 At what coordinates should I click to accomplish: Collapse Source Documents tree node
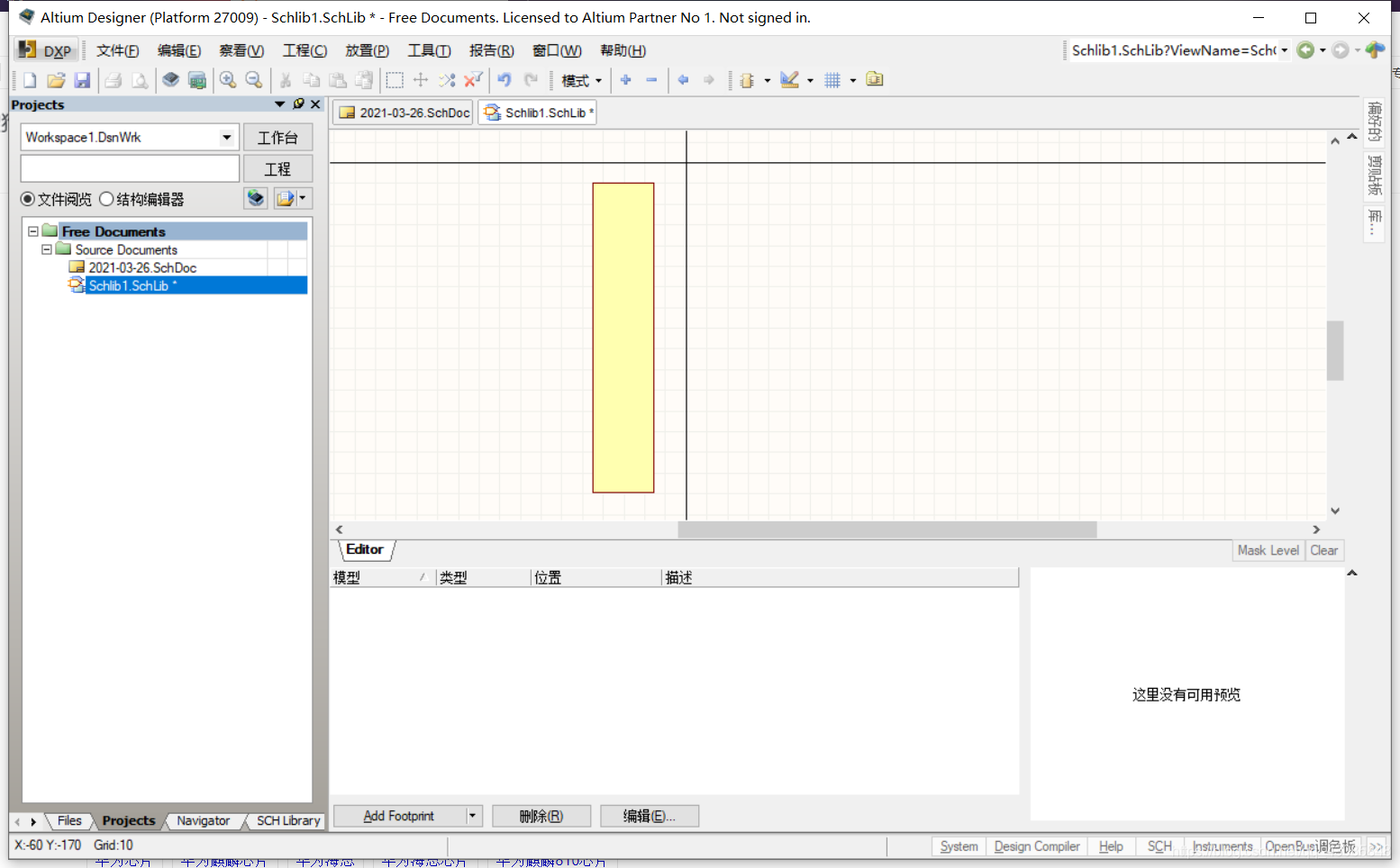[47, 249]
